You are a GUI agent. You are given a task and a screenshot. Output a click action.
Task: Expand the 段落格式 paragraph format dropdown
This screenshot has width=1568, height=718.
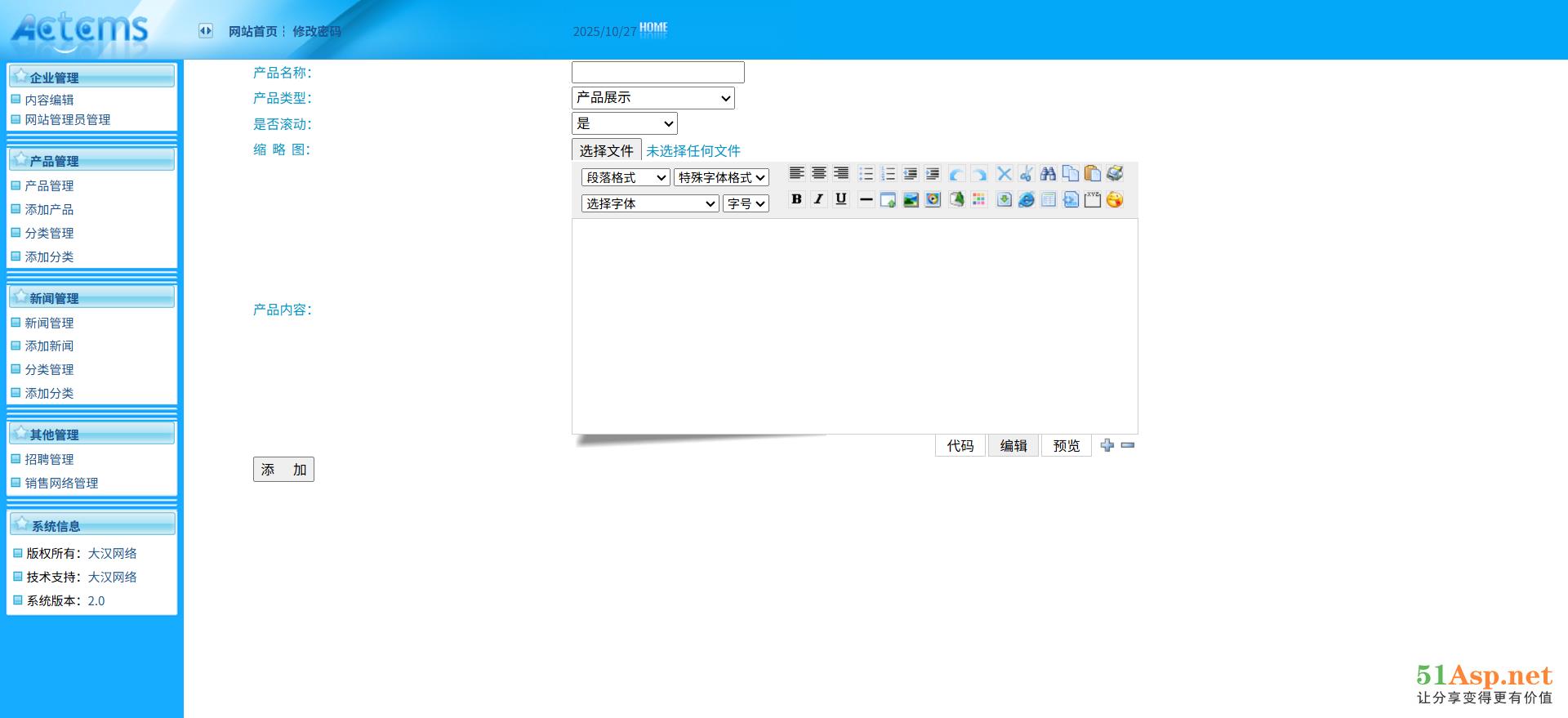point(626,177)
